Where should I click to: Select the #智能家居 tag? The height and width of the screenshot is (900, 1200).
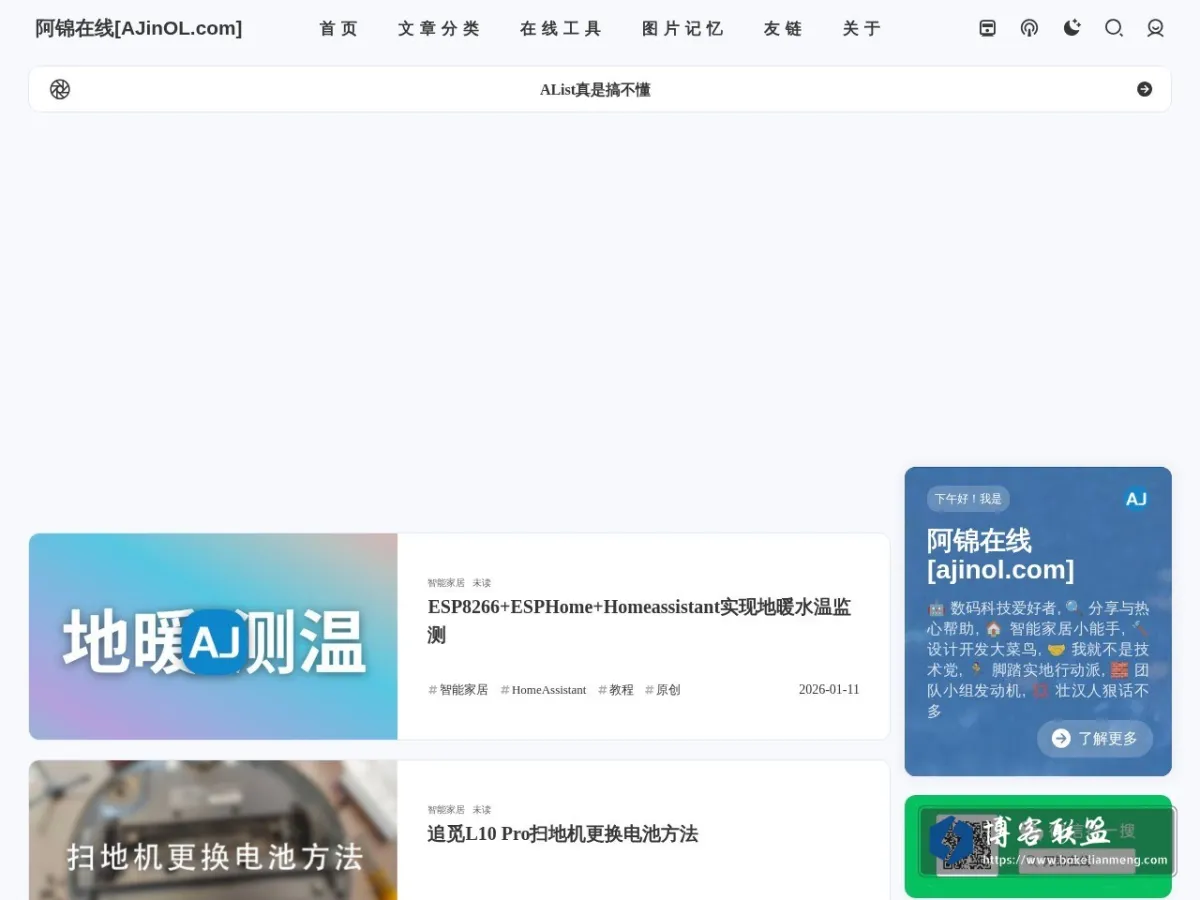click(x=458, y=690)
